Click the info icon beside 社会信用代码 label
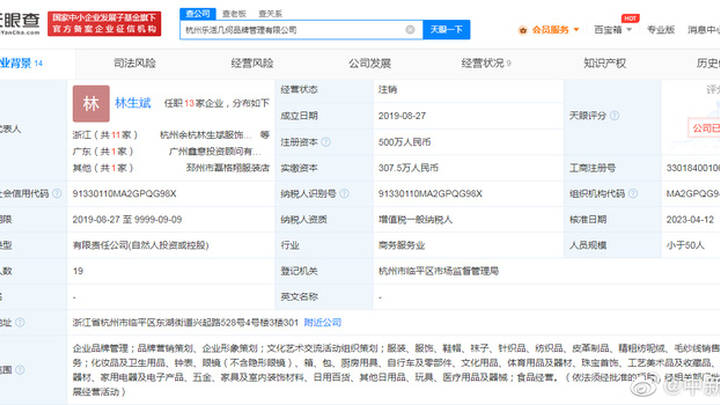The height and width of the screenshot is (405, 720). [x=57, y=193]
